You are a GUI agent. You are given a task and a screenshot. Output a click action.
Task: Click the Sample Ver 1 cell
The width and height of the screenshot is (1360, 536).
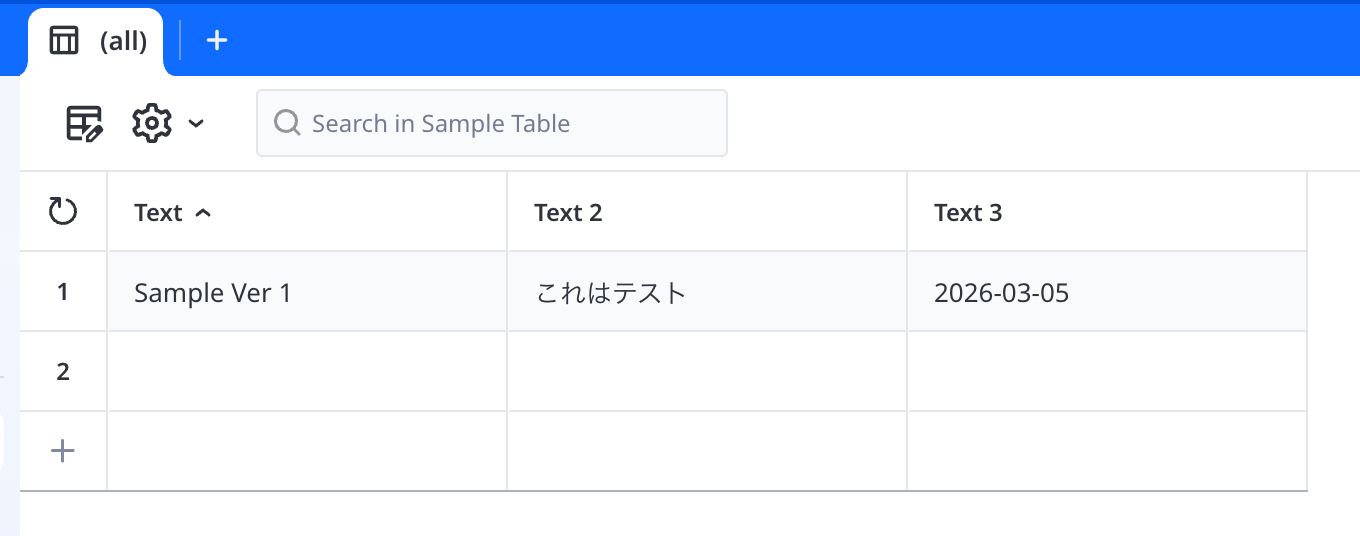click(306, 292)
